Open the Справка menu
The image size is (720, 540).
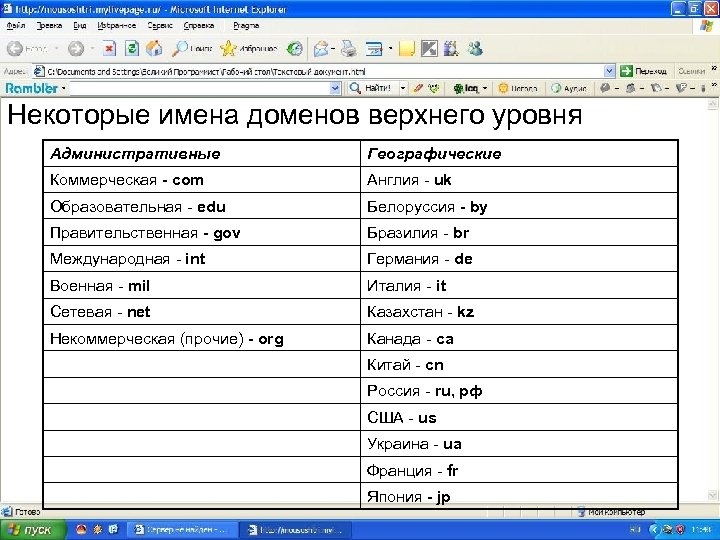(x=199, y=26)
